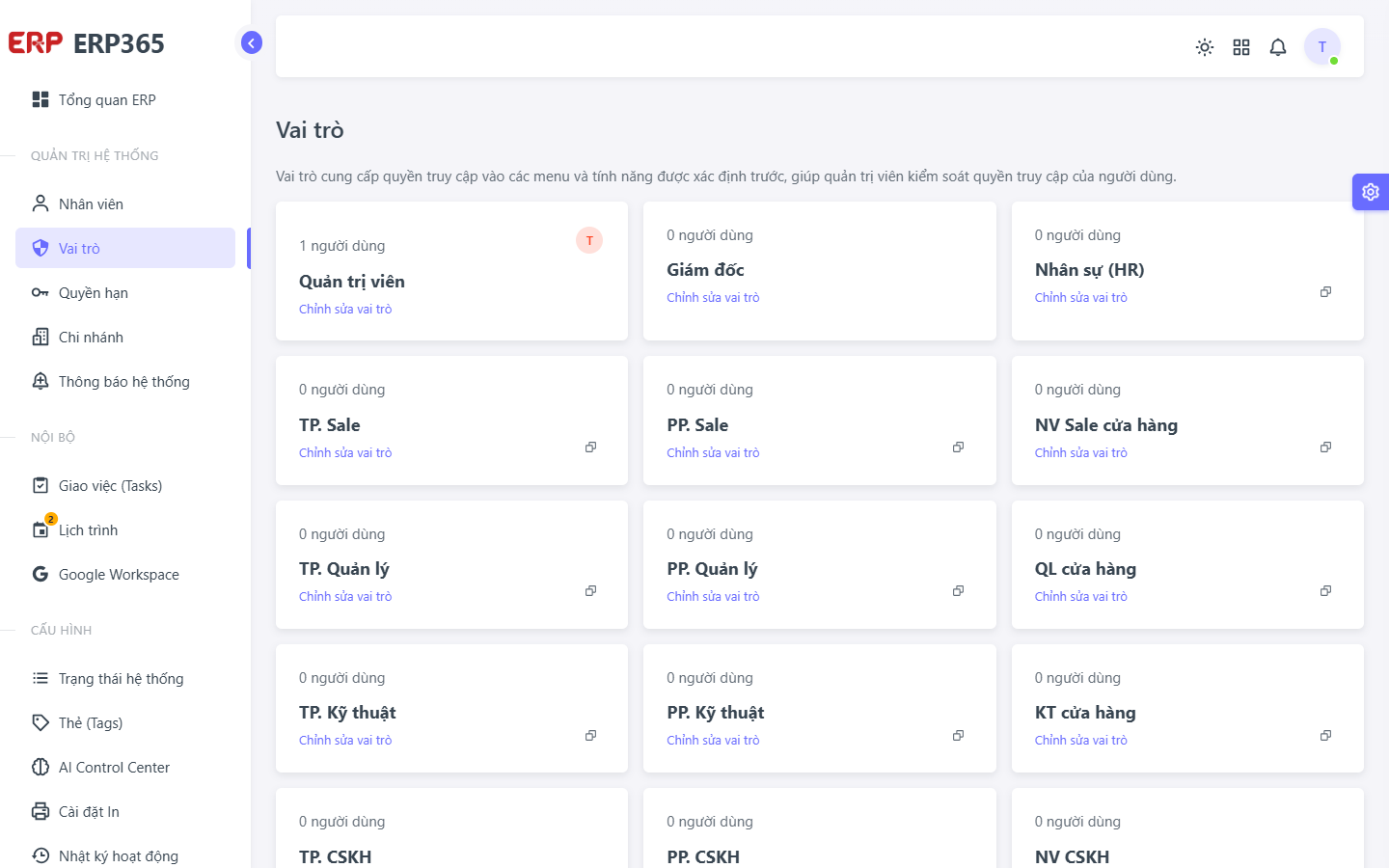Copy the Nhân sự (HR) role icon

click(1325, 292)
